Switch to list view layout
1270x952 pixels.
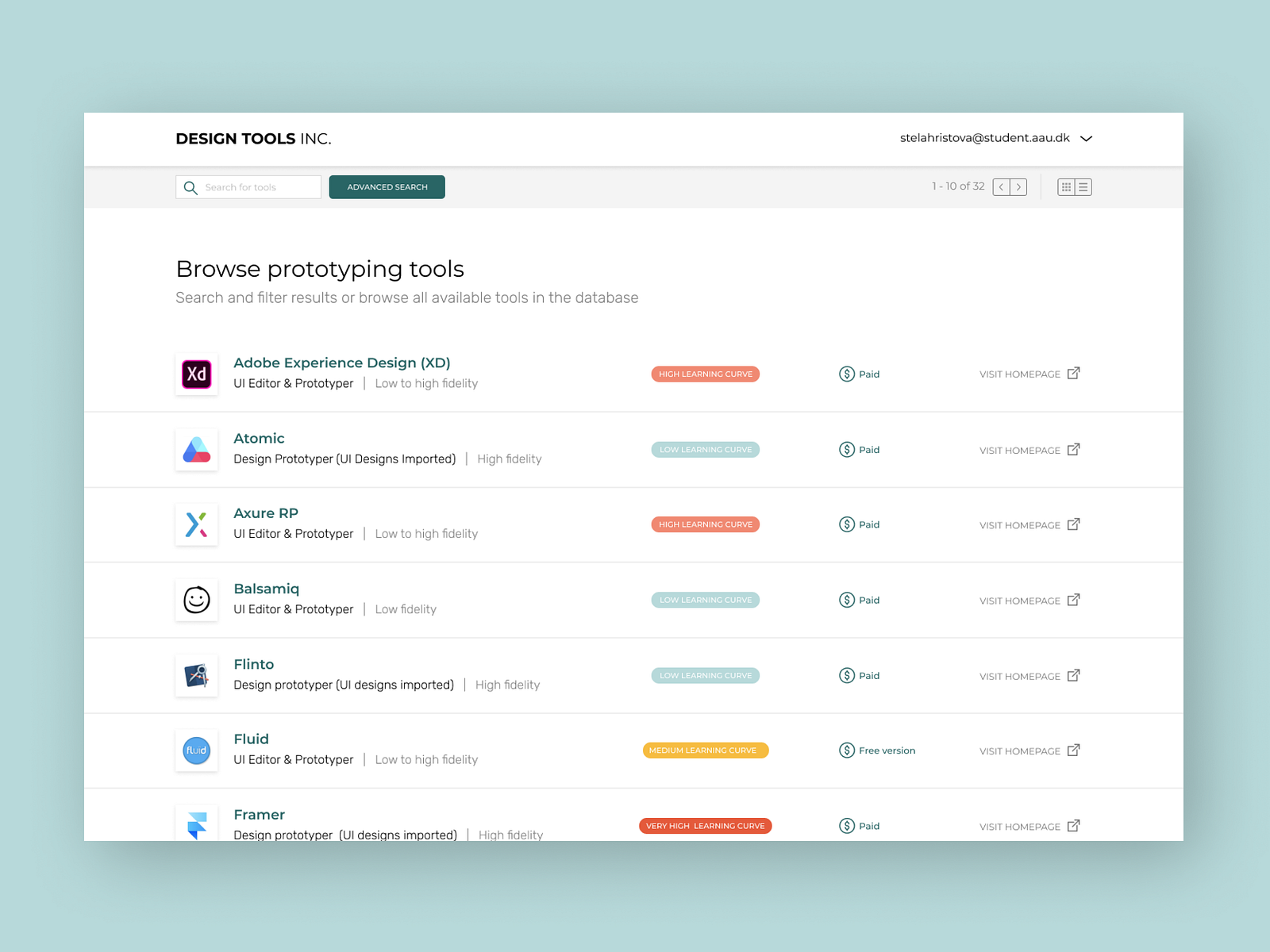(1083, 186)
